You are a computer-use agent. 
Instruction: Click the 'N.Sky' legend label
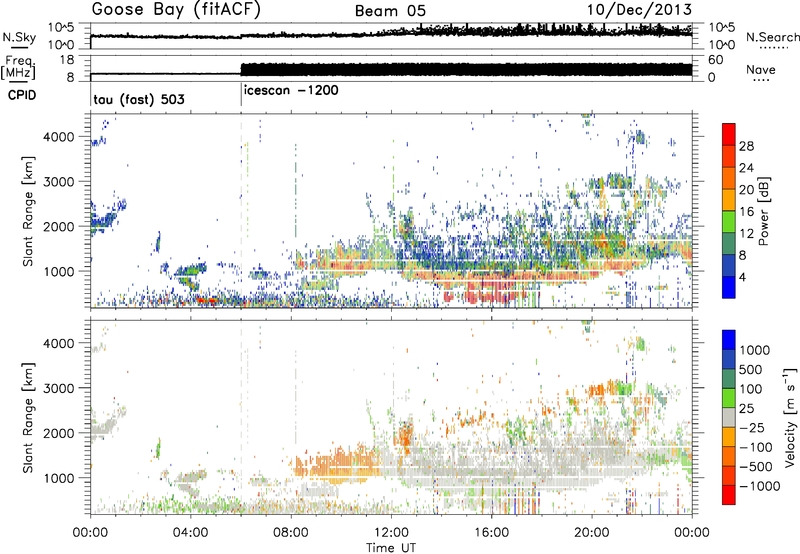[19, 37]
